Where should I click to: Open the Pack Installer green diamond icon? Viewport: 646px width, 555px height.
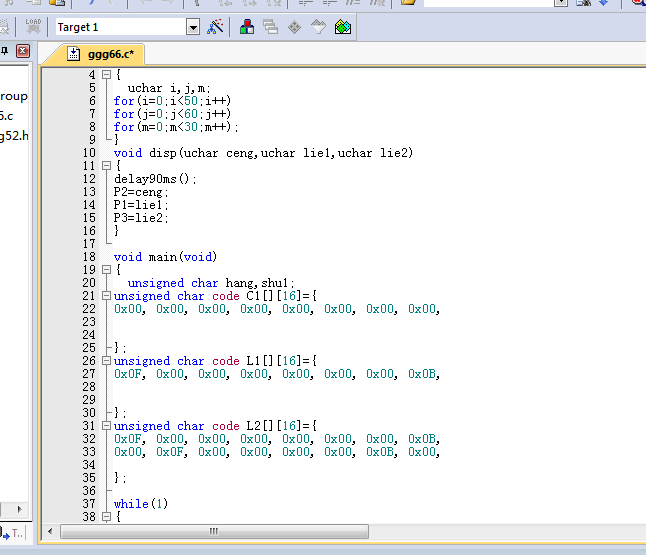[343, 27]
